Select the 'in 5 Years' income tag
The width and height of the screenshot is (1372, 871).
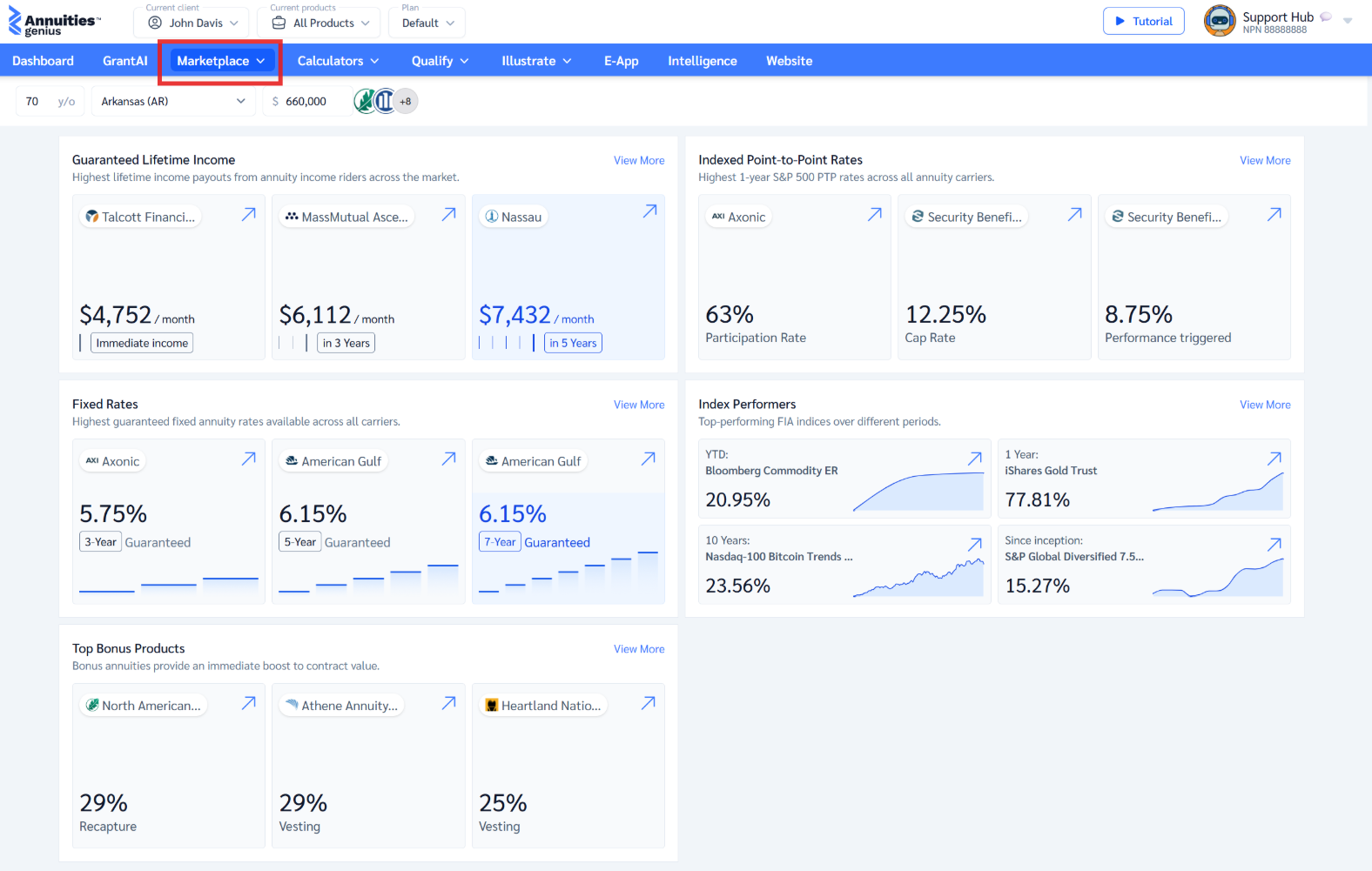tap(573, 343)
